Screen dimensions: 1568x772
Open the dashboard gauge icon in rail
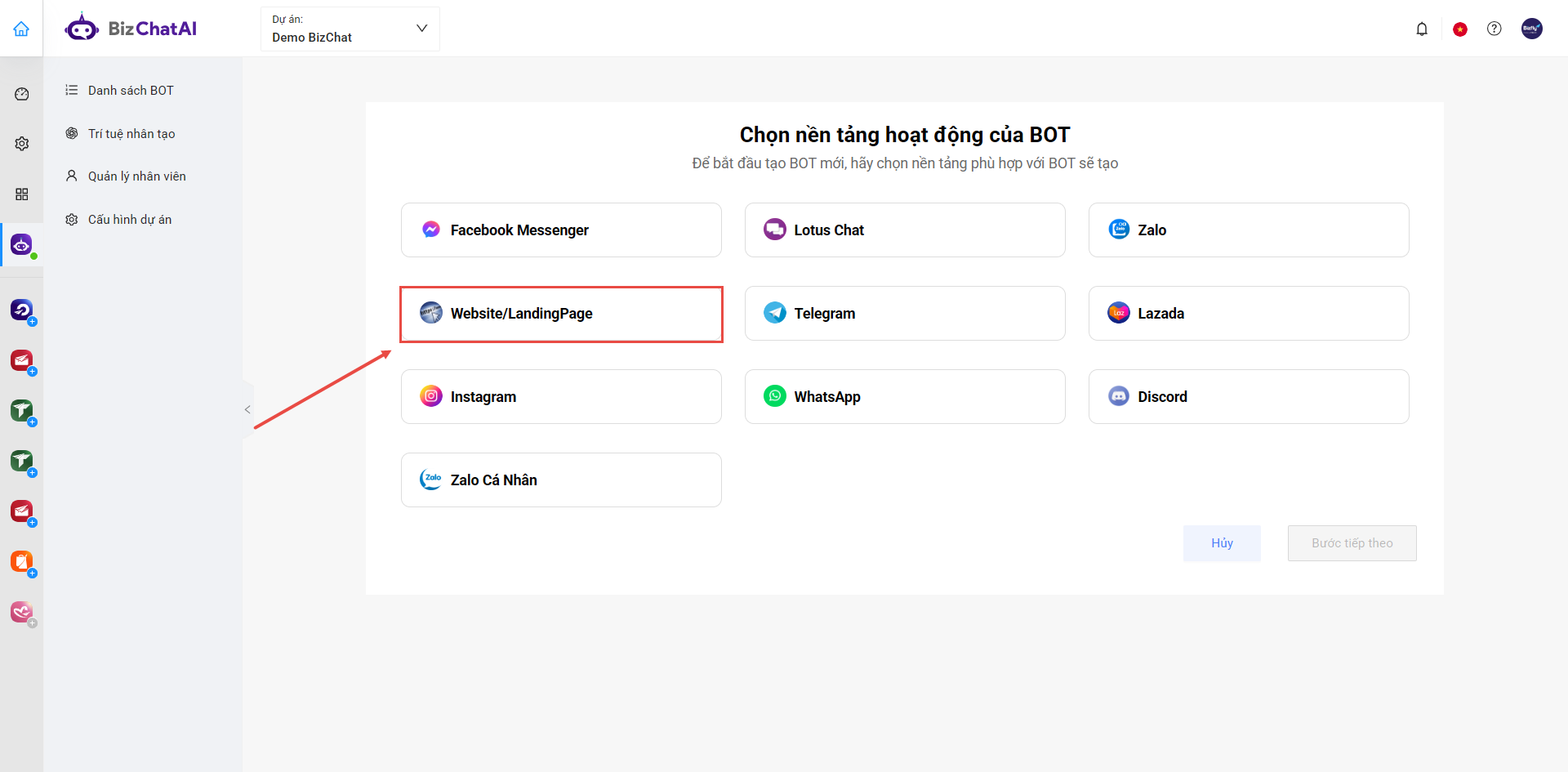point(22,94)
